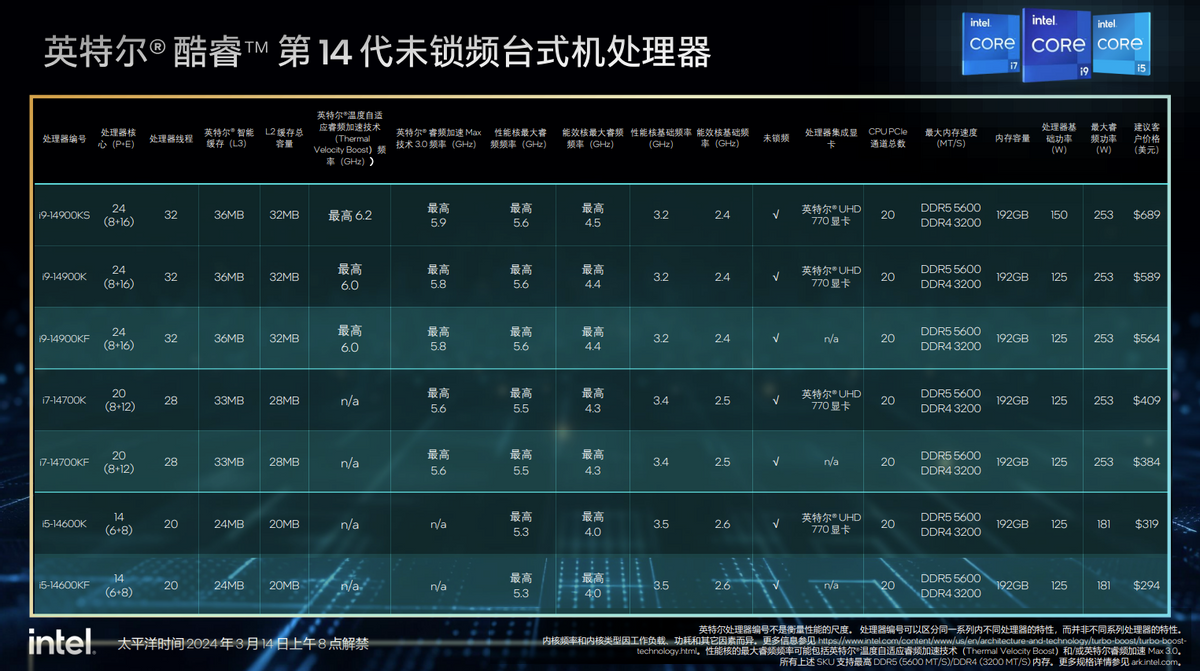Click the 最大睿频功率 (W) column header
The width and height of the screenshot is (1200, 671).
point(1103,139)
